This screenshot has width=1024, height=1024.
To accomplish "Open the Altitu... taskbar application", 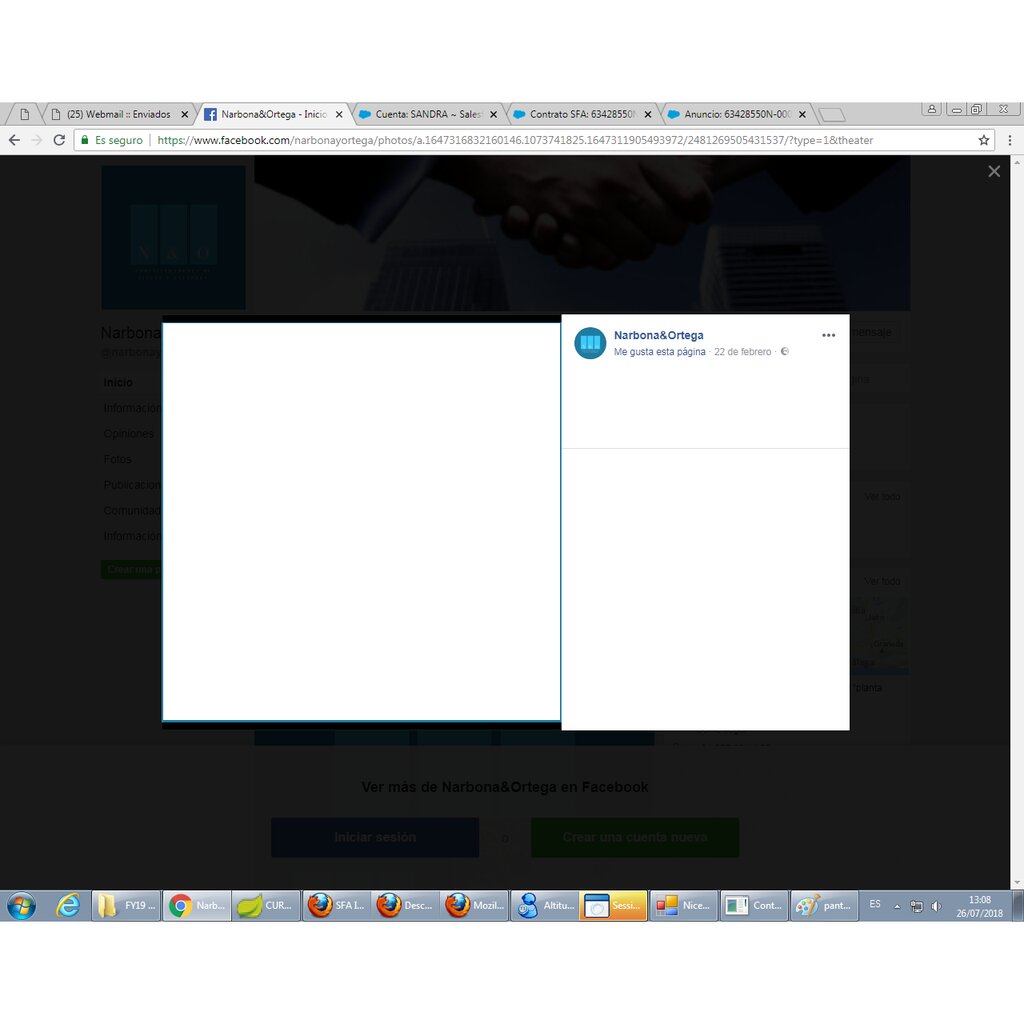I will coord(544,906).
